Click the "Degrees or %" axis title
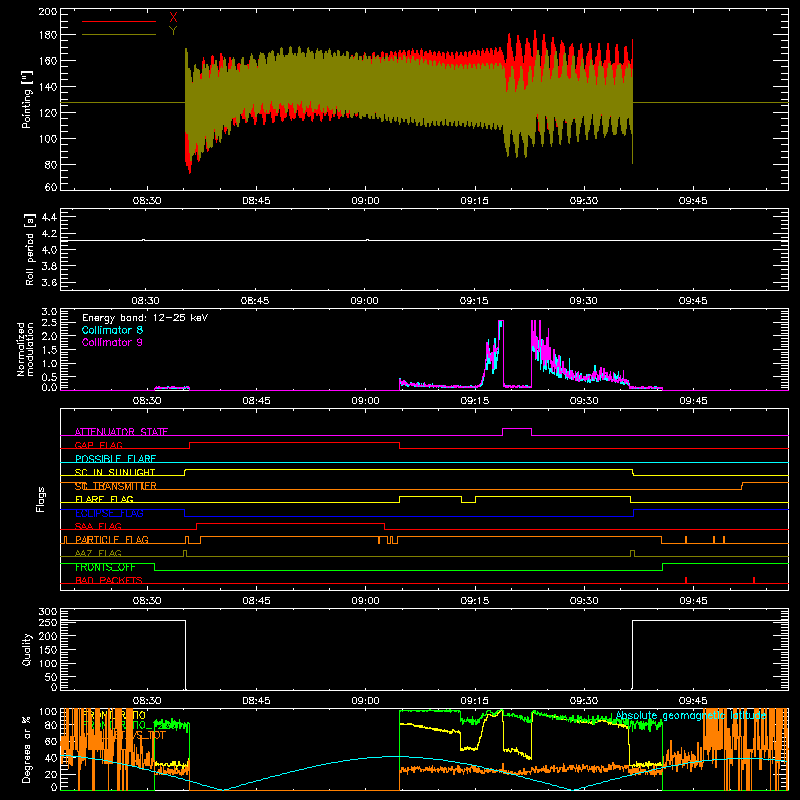Image resolution: width=800 pixels, height=800 pixels. click(27, 749)
